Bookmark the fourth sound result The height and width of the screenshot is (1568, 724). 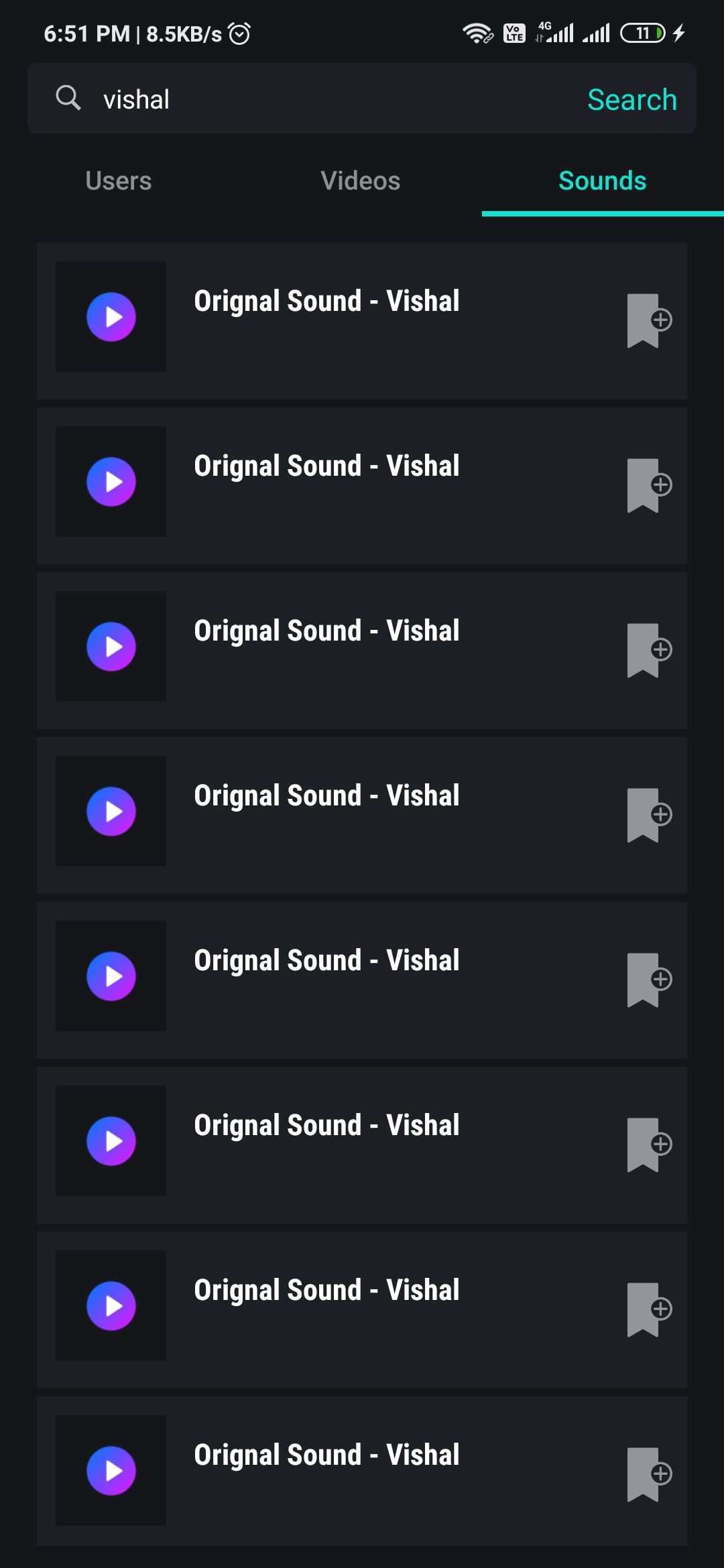[649, 815]
